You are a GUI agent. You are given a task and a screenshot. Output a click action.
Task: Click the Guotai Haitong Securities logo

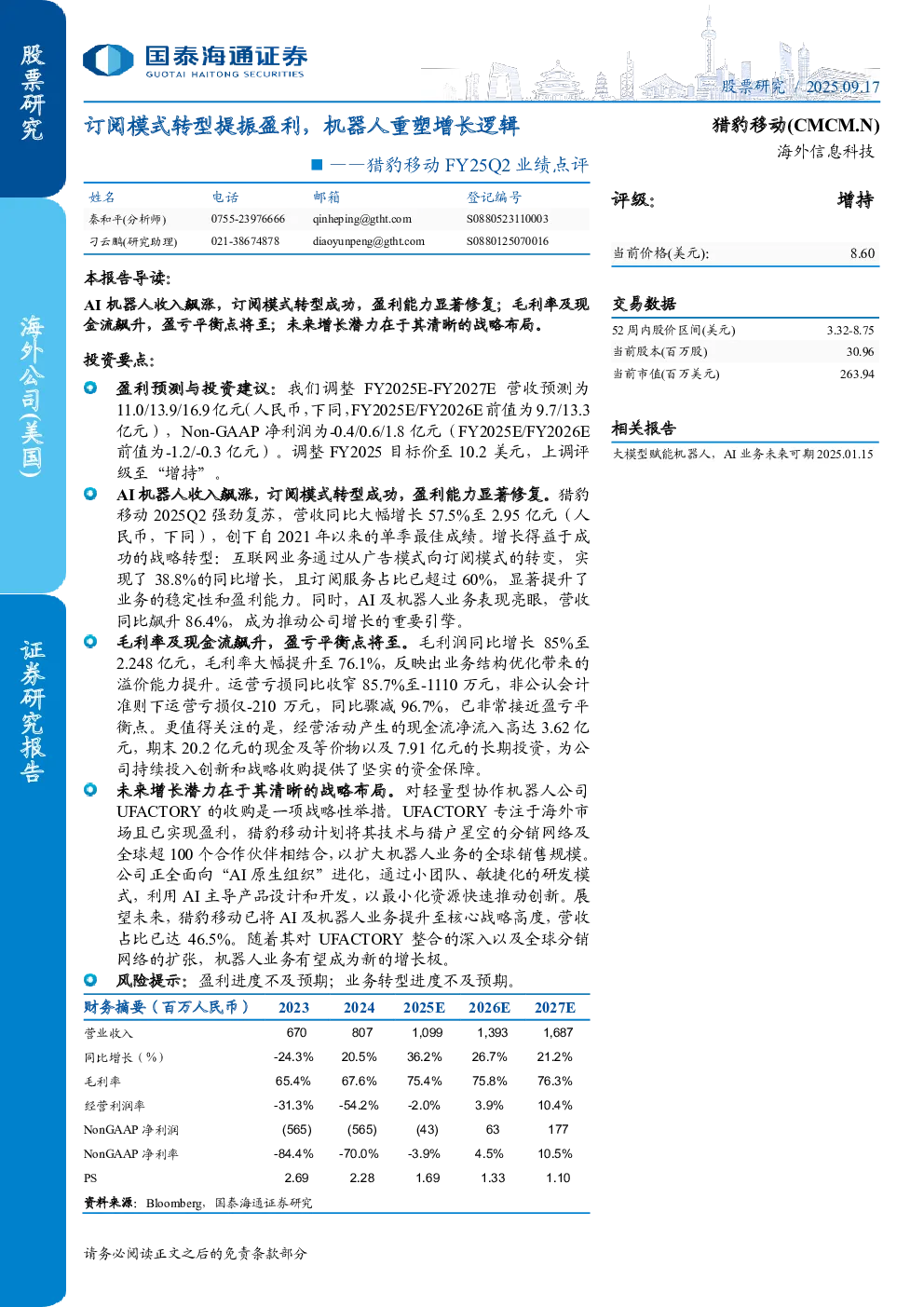pos(195,61)
